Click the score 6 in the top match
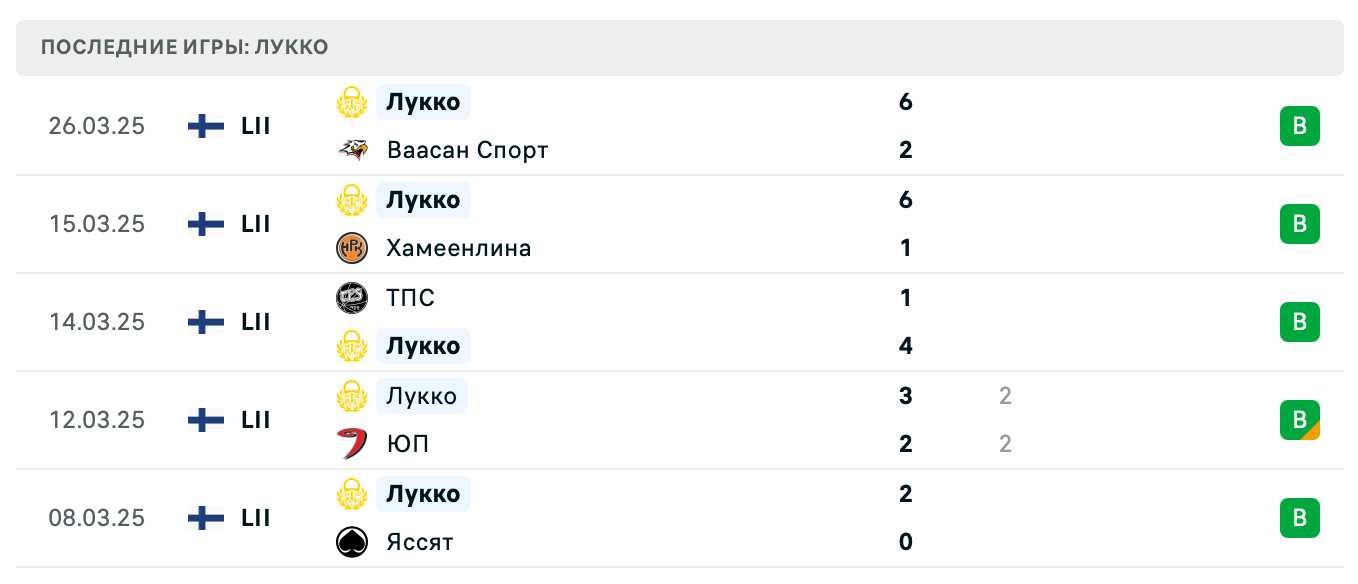 [905, 101]
